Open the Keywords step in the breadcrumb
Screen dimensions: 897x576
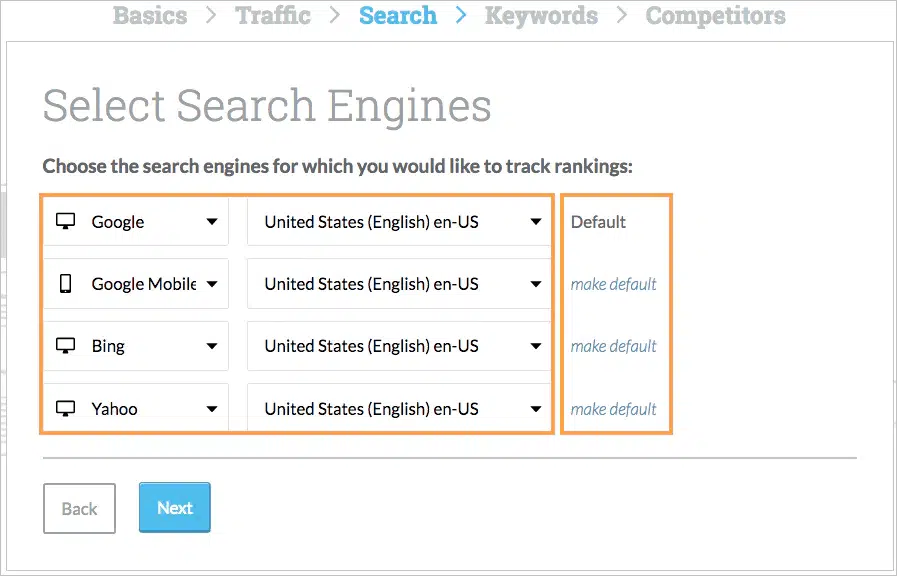tap(541, 15)
